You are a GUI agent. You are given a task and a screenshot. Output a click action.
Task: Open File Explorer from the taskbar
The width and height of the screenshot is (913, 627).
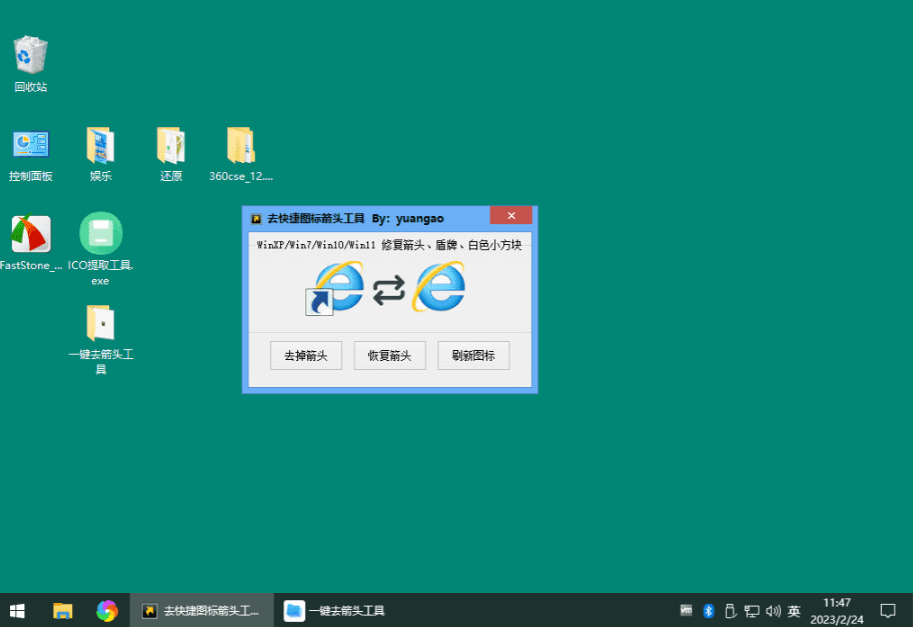click(x=62, y=610)
